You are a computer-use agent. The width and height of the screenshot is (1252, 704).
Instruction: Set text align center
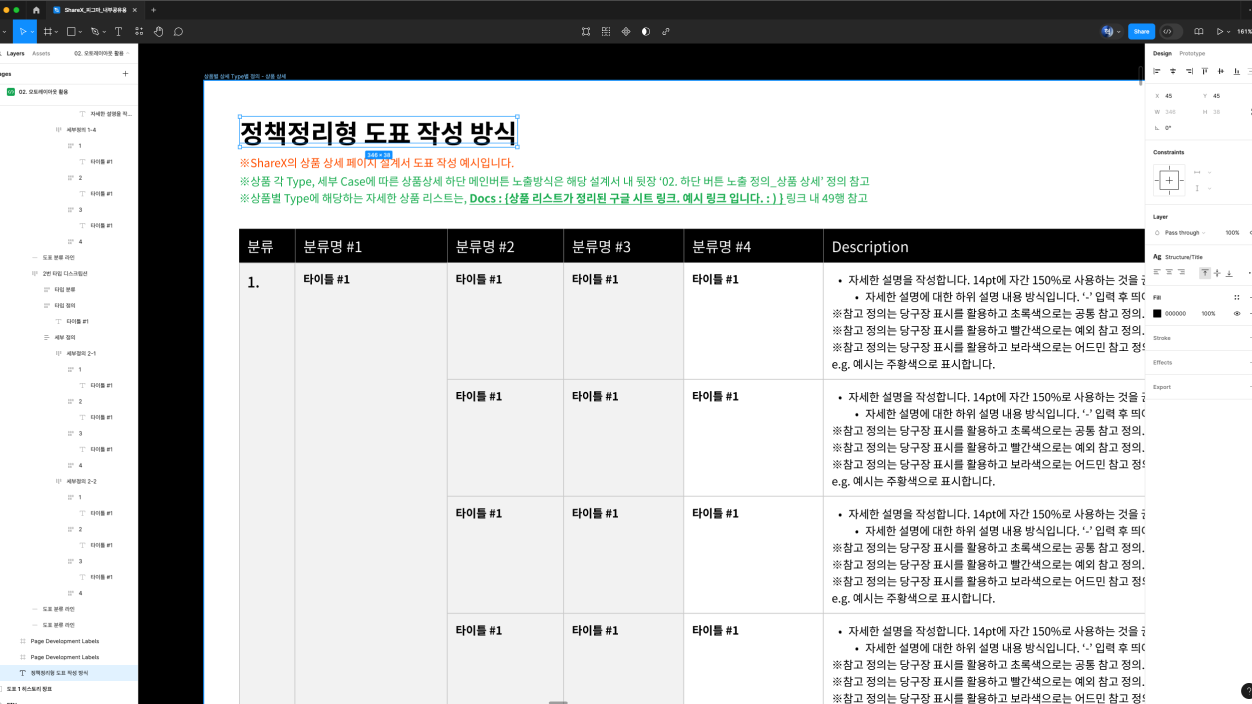tap(1169, 272)
